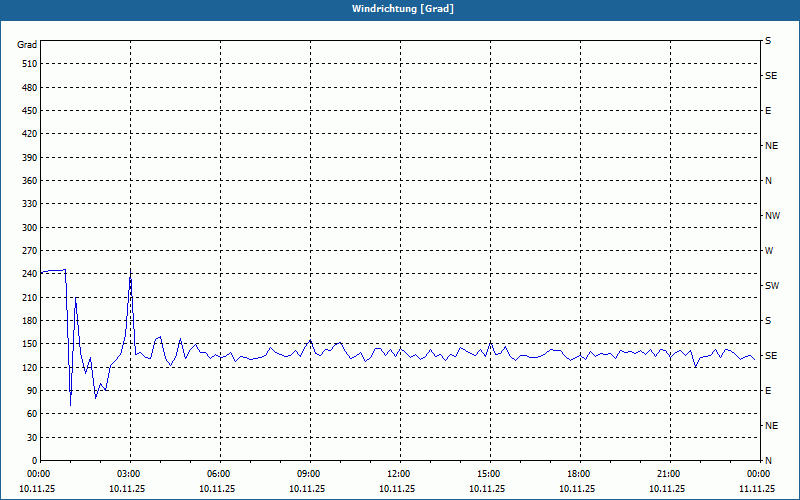Click the 09:00 time axis label
Viewport: 800px width, 500px height.
point(310,474)
